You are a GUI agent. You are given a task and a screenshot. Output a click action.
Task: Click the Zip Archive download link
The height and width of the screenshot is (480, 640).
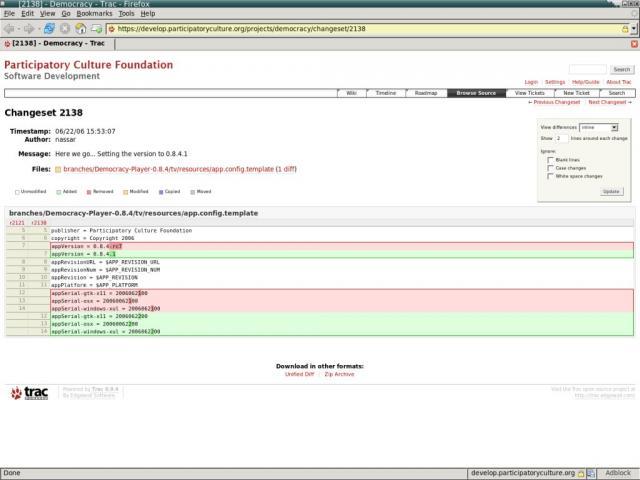point(339,374)
